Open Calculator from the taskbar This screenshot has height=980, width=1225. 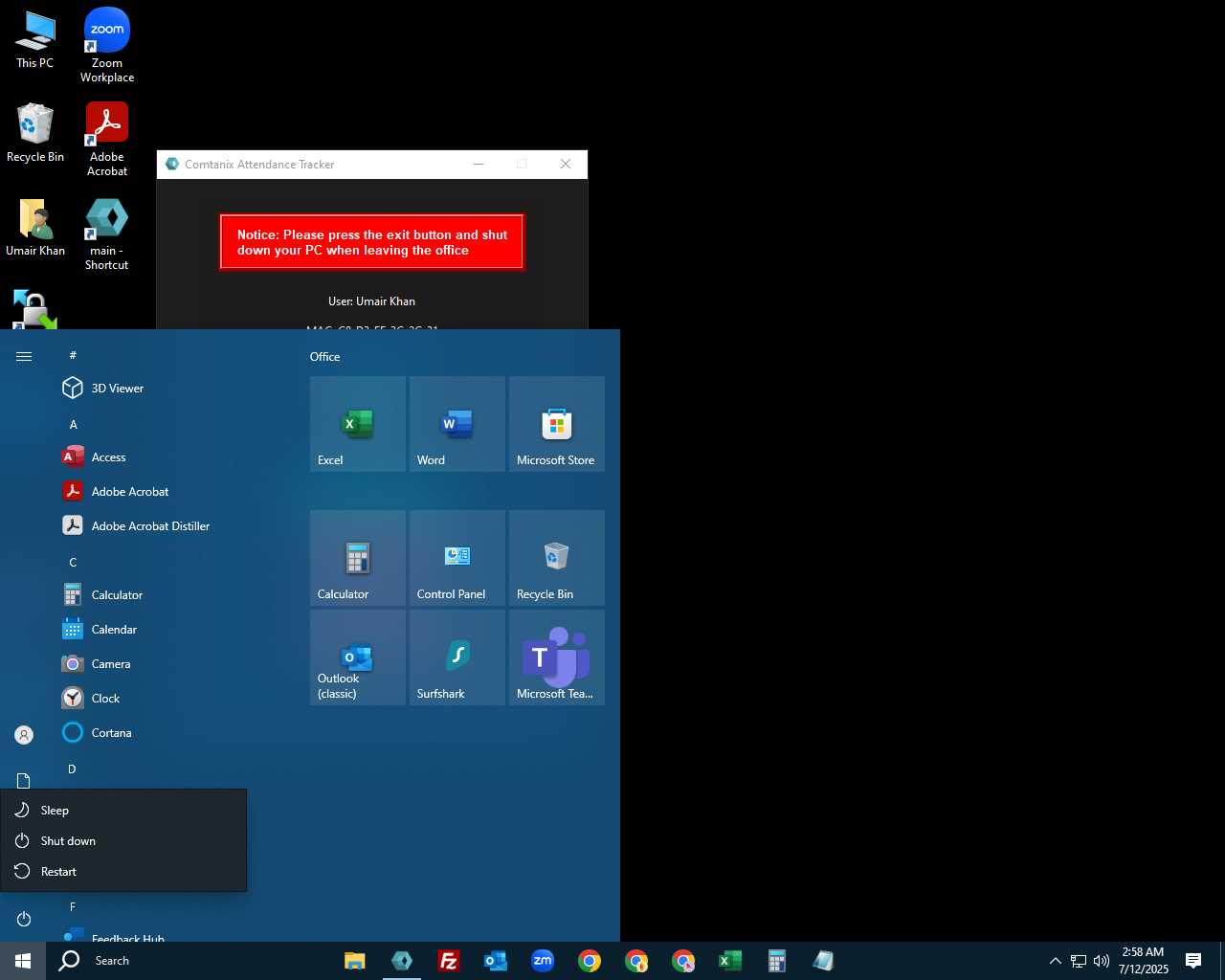coord(777,961)
